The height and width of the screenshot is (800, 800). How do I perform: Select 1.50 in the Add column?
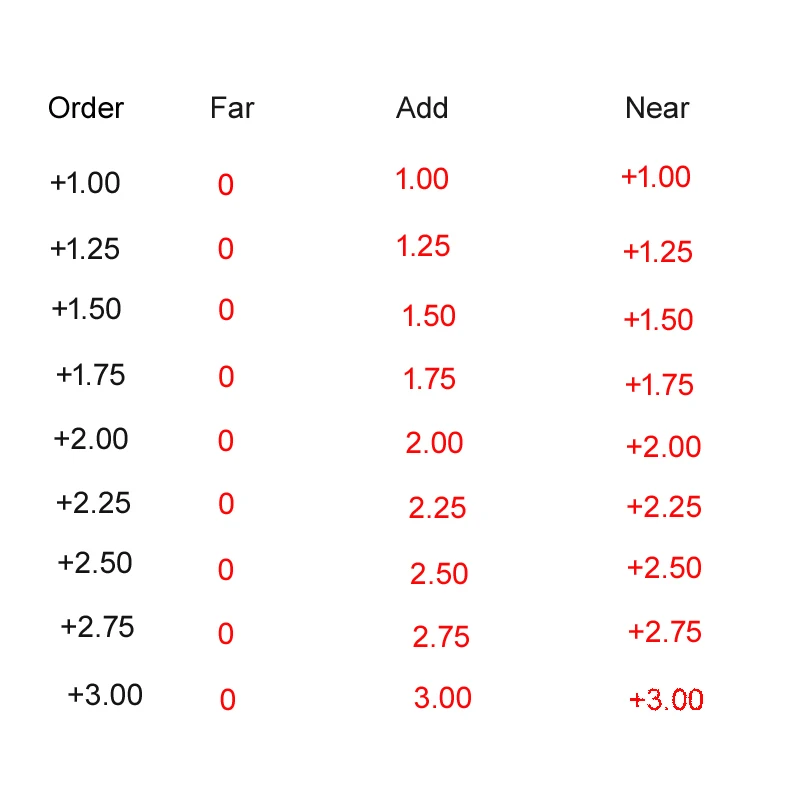tap(429, 316)
